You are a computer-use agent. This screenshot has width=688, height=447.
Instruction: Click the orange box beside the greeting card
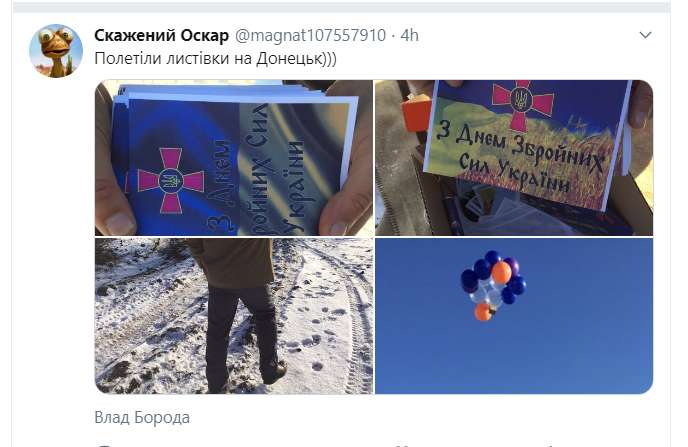pyautogui.click(x=416, y=115)
